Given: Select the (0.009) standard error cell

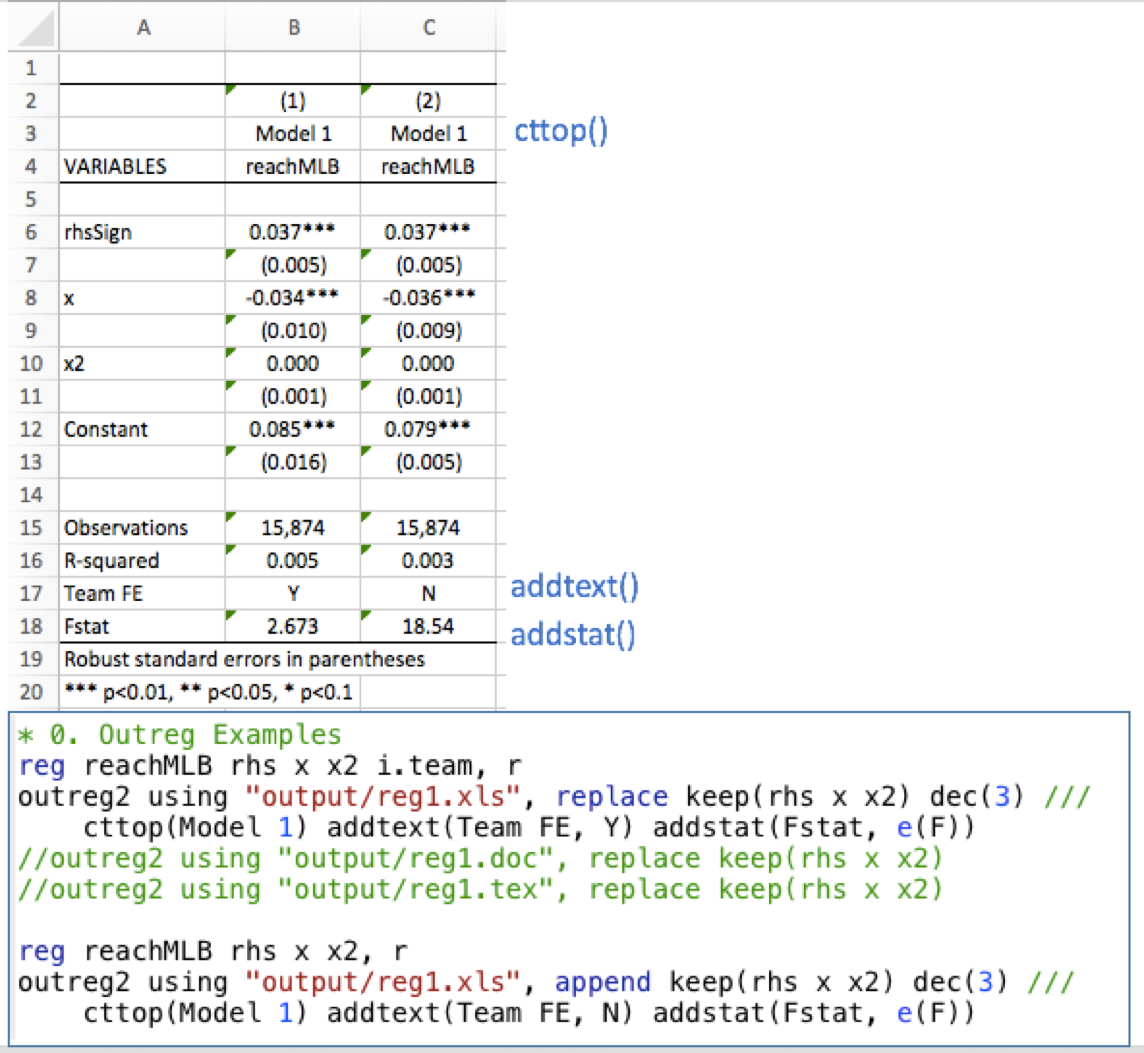Looking at the screenshot, I should (429, 331).
